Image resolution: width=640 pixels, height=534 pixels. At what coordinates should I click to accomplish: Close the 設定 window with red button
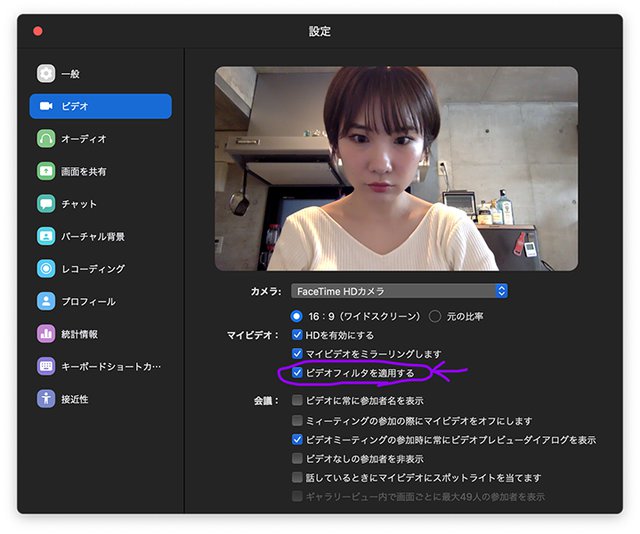[38, 31]
